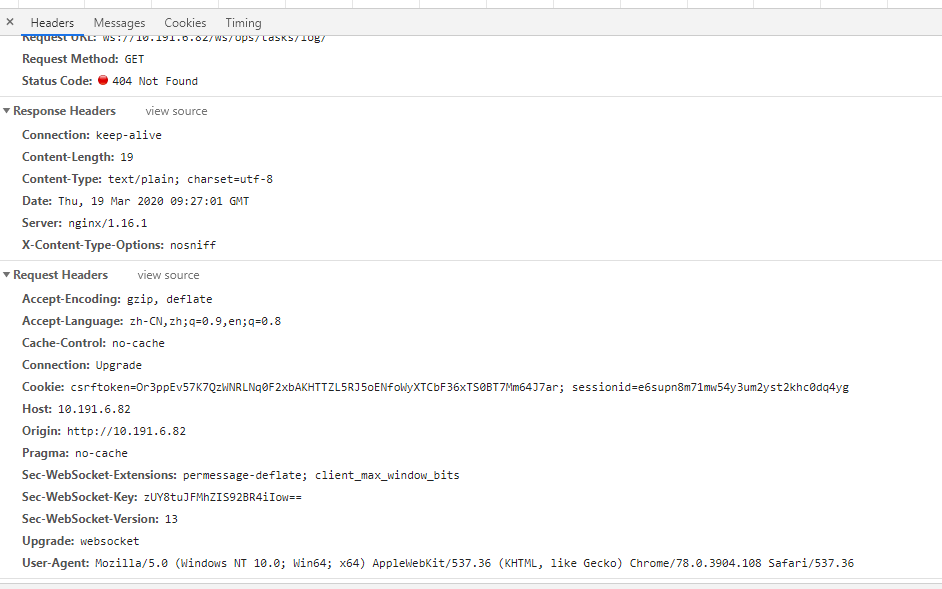Click the red 404 status indicator

(103, 80)
